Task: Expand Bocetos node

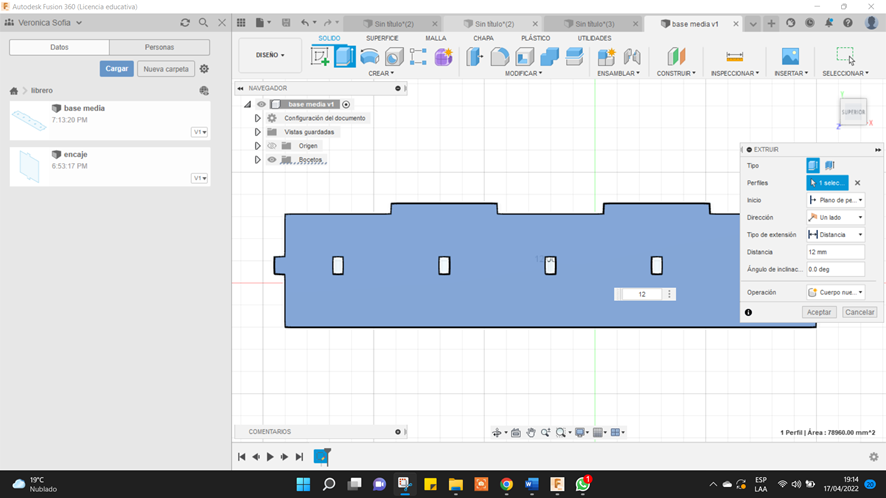Action: click(257, 159)
